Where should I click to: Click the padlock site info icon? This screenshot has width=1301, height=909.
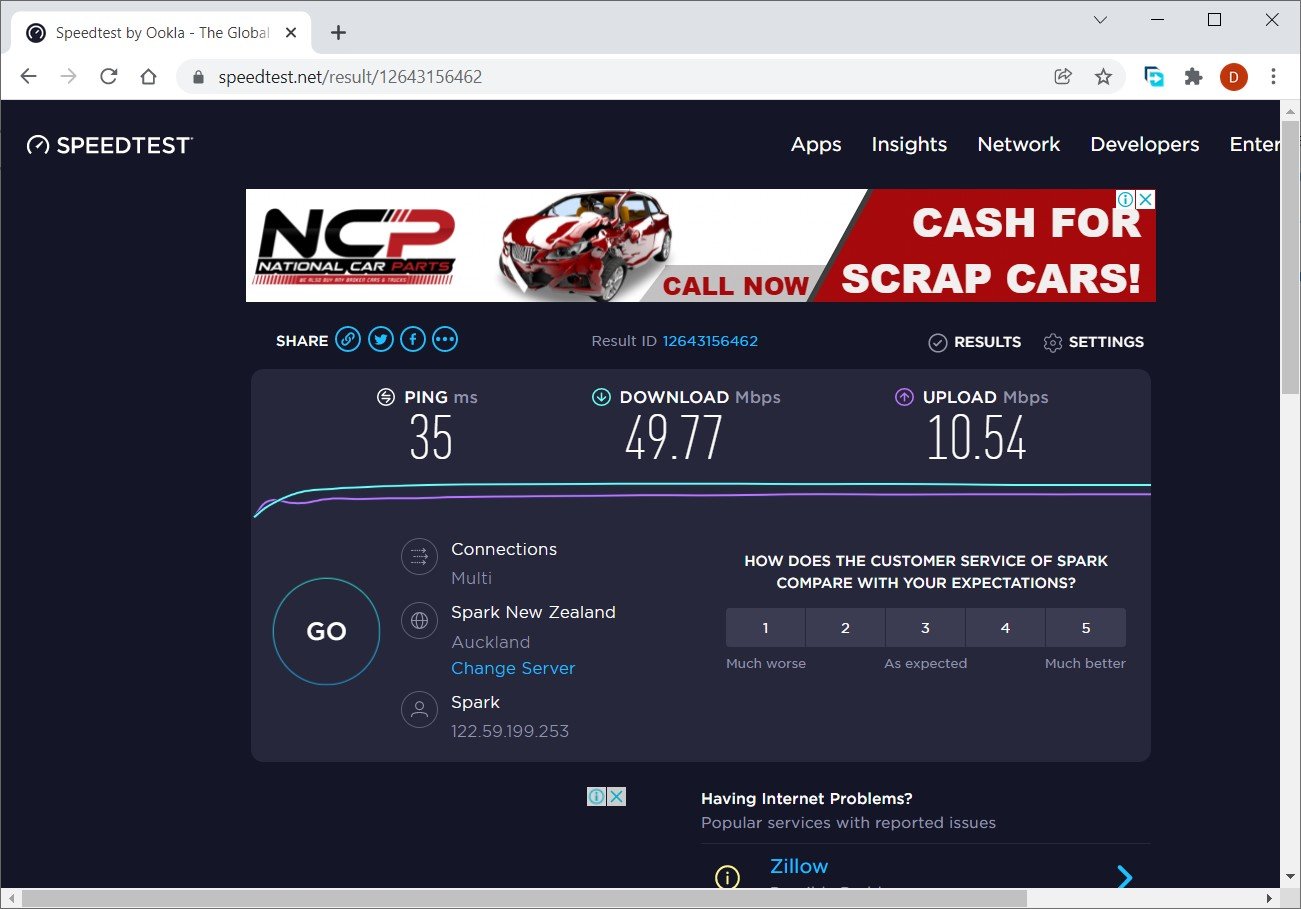click(x=198, y=77)
